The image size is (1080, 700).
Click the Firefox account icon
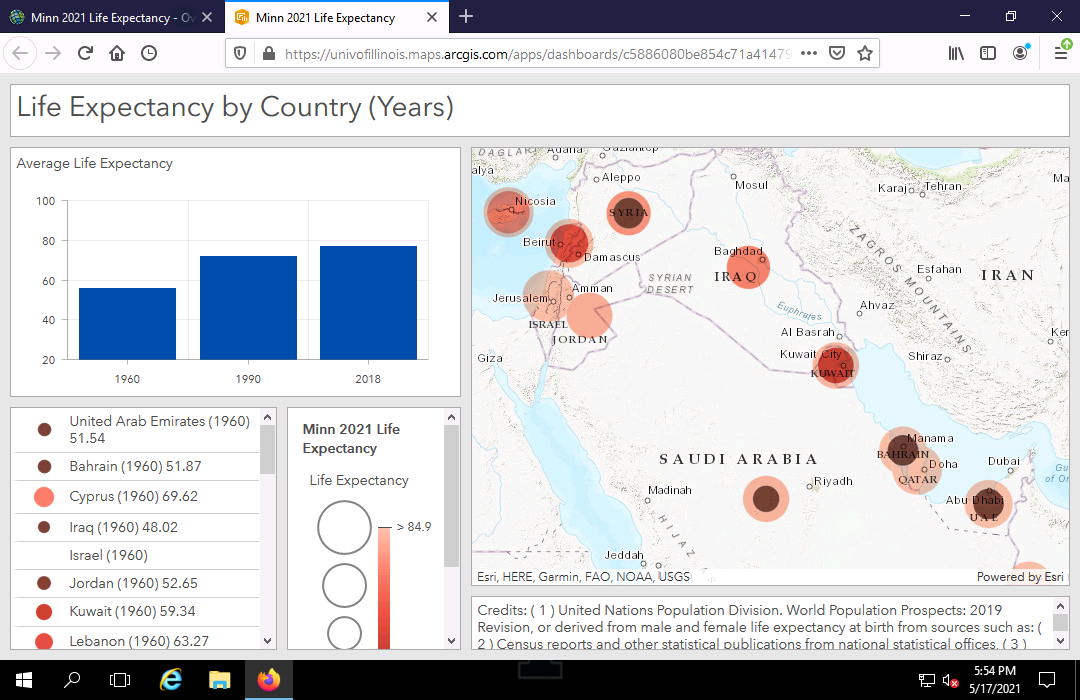[x=1019, y=52]
